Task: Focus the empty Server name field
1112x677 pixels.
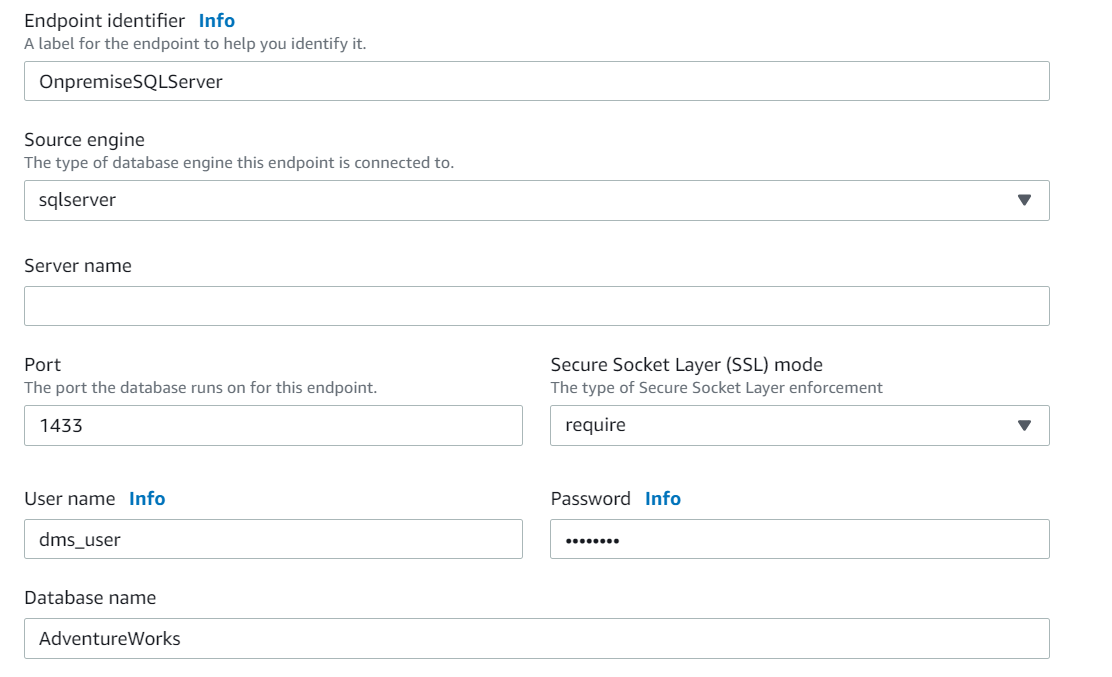Action: [x=536, y=306]
